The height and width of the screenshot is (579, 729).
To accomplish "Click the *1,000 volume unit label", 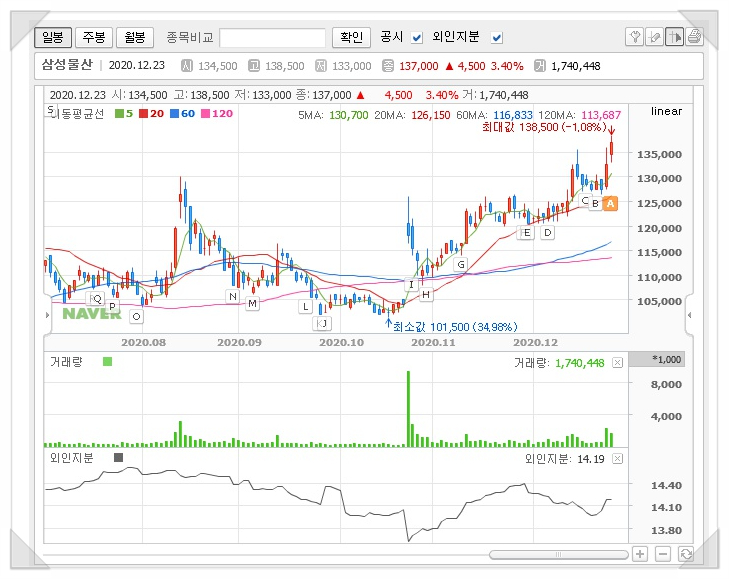I will [666, 359].
